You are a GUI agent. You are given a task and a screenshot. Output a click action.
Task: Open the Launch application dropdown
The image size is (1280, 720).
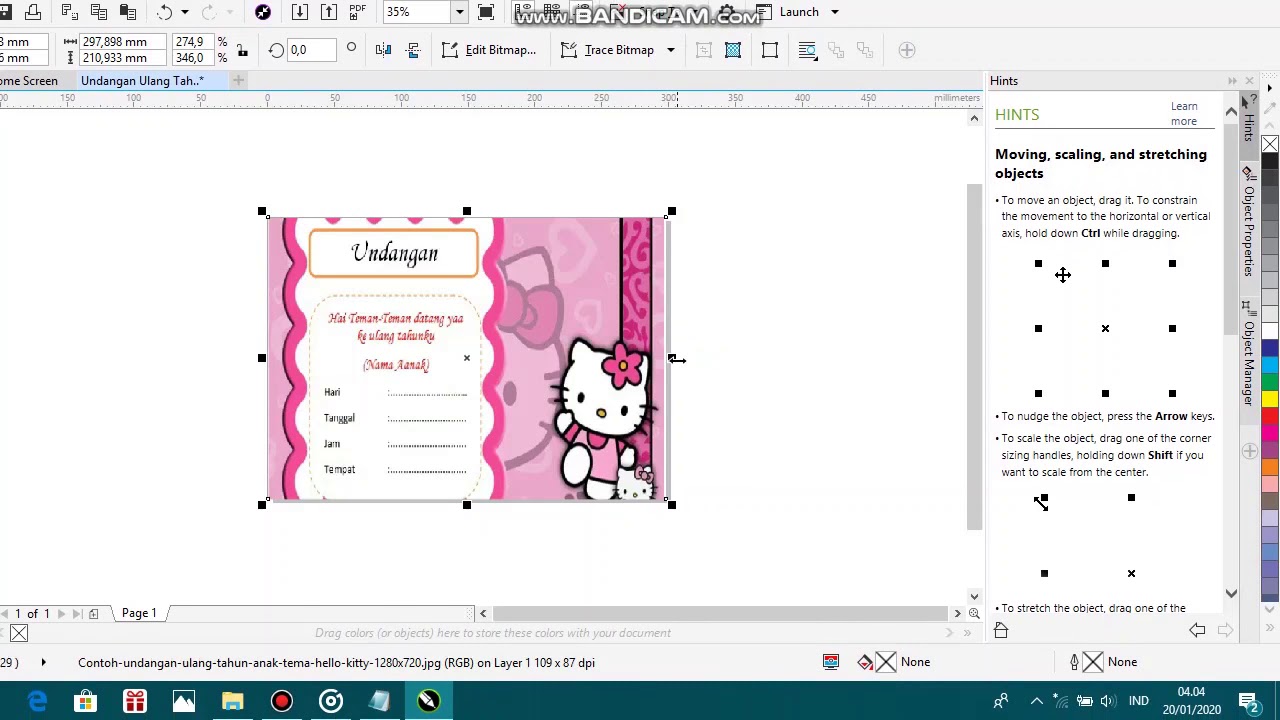(808, 12)
